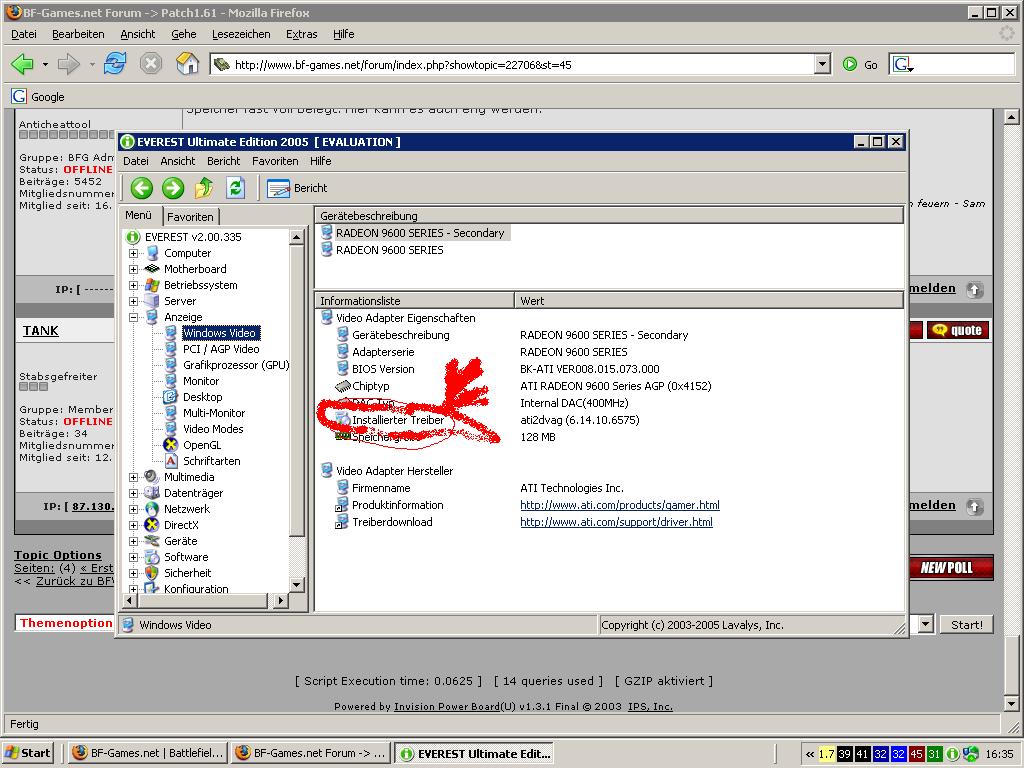1024x768 pixels.
Task: Select Multi-Monitor tree item
Action: click(214, 413)
